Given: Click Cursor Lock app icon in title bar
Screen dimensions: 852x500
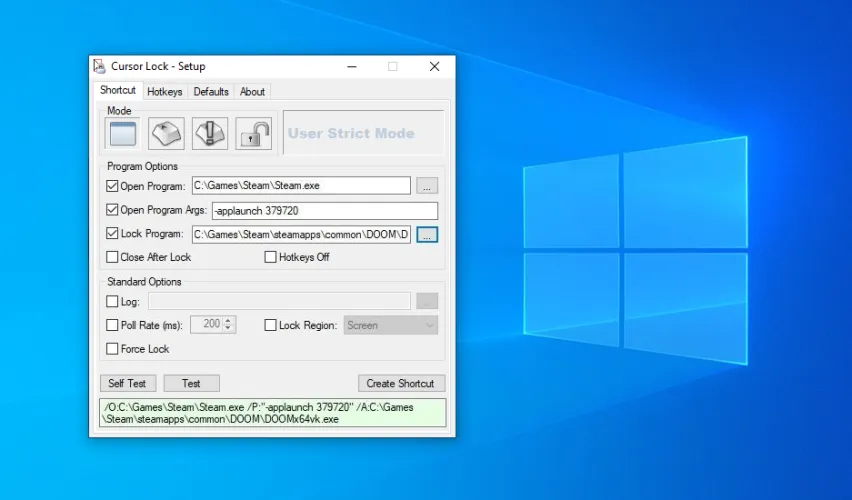Looking at the screenshot, I should tap(99, 67).
